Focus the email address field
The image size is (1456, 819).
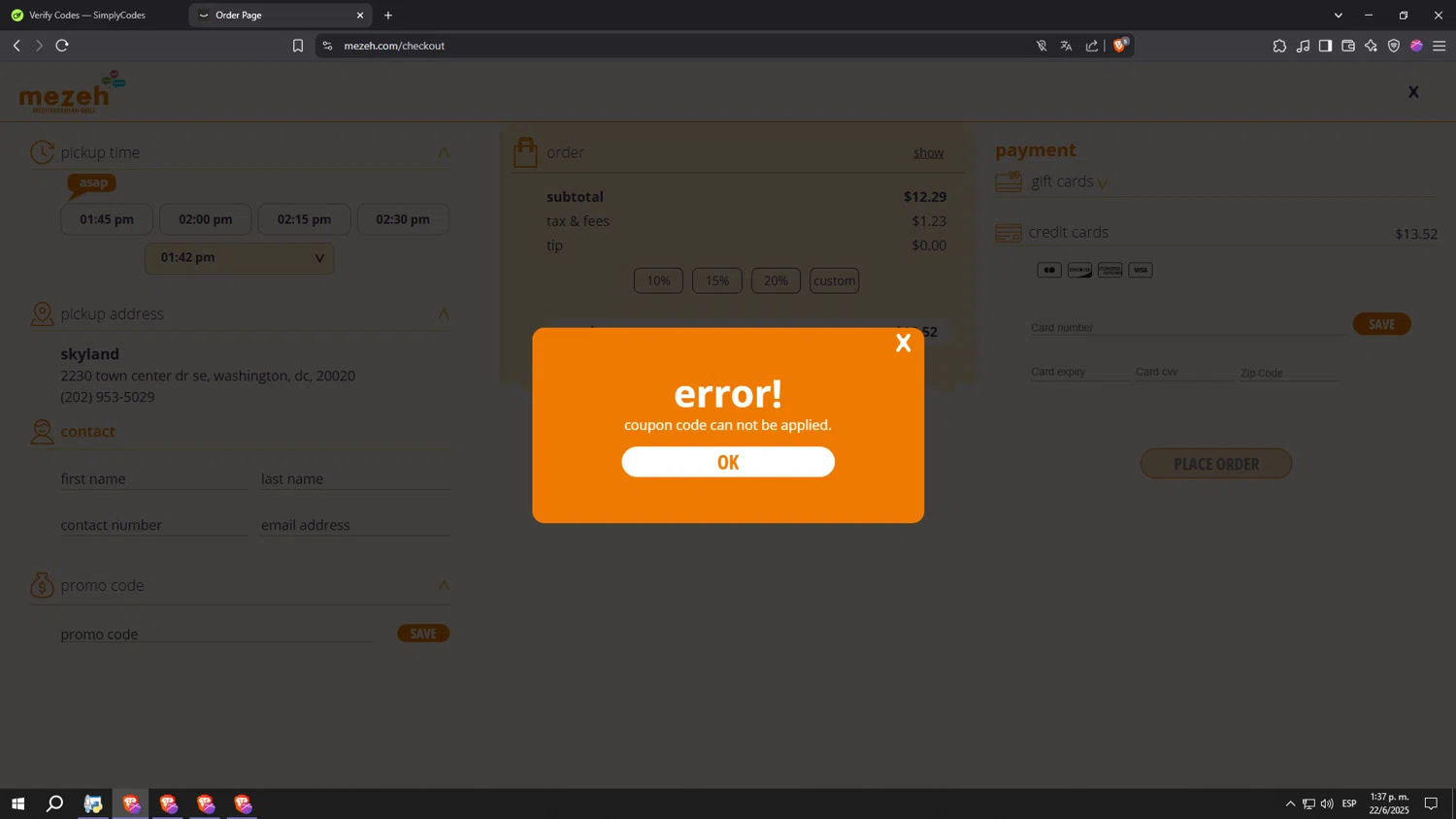(x=355, y=525)
